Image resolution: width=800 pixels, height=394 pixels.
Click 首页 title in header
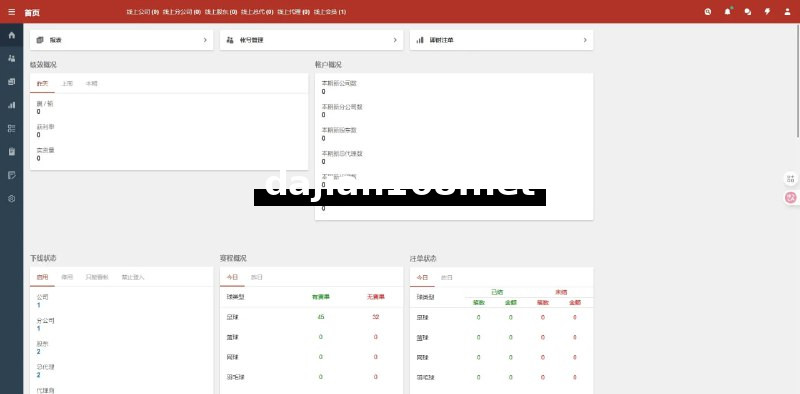[32, 12]
